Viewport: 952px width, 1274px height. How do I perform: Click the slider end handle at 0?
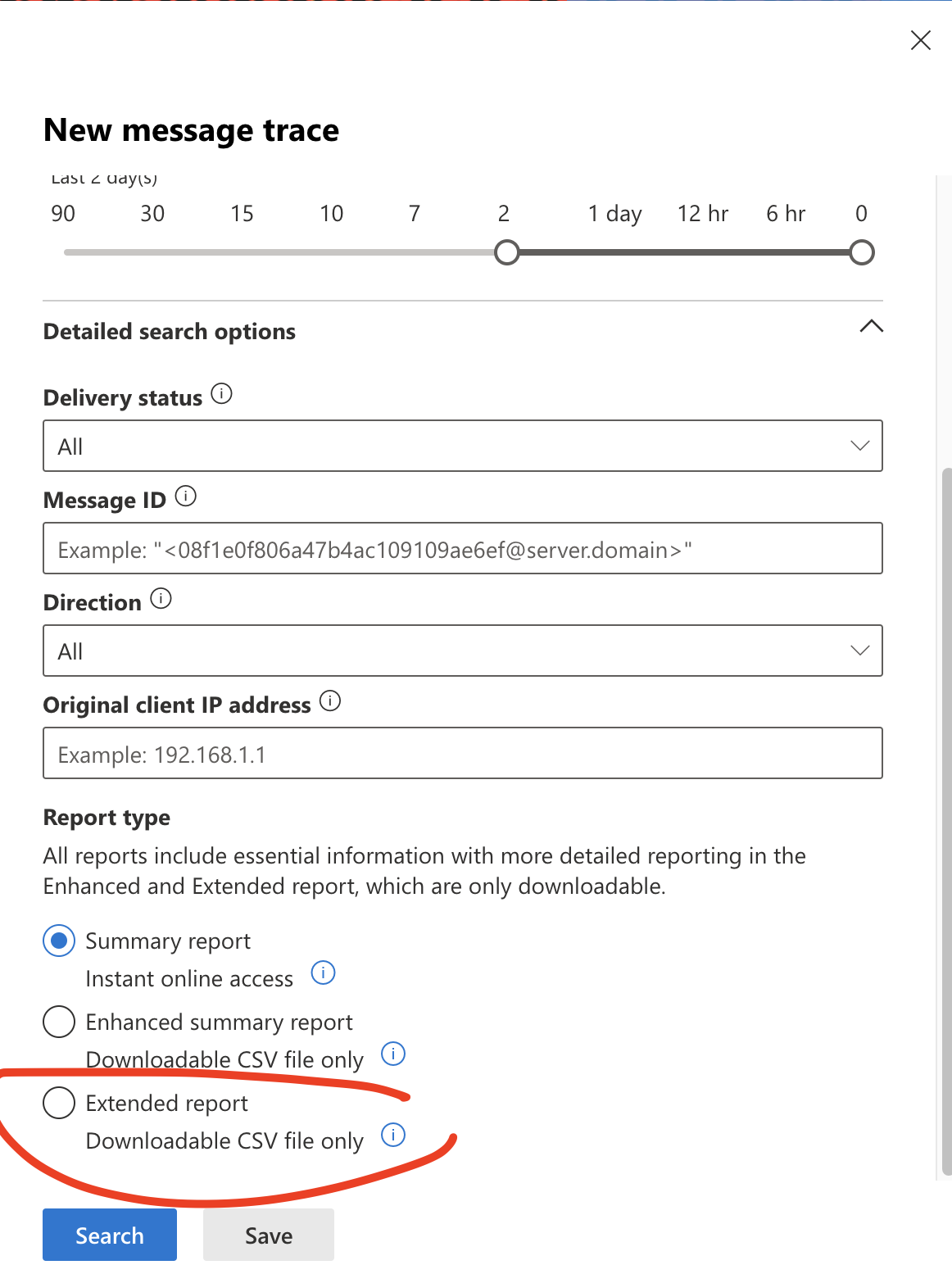pos(861,252)
